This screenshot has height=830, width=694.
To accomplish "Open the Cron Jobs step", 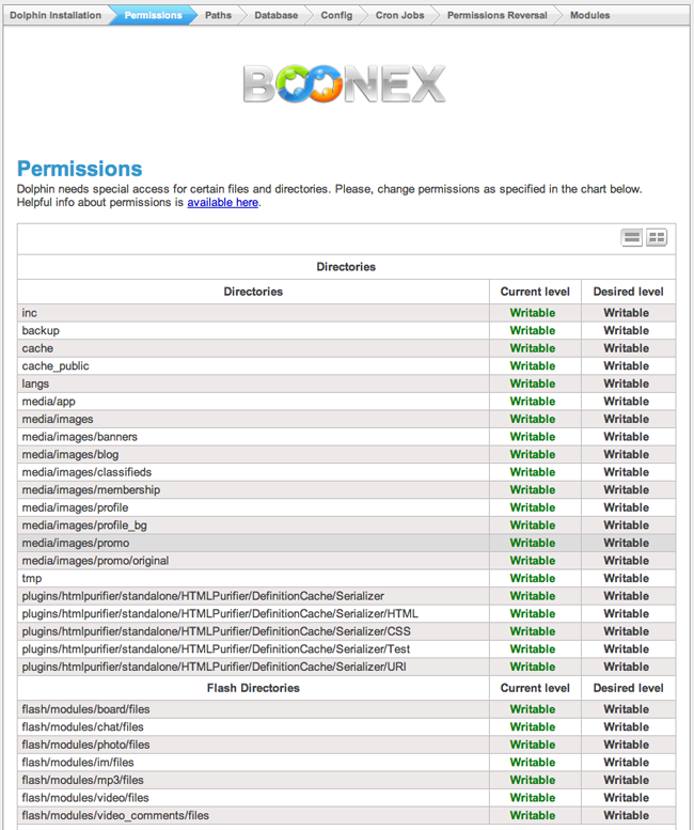I will 400,16.
